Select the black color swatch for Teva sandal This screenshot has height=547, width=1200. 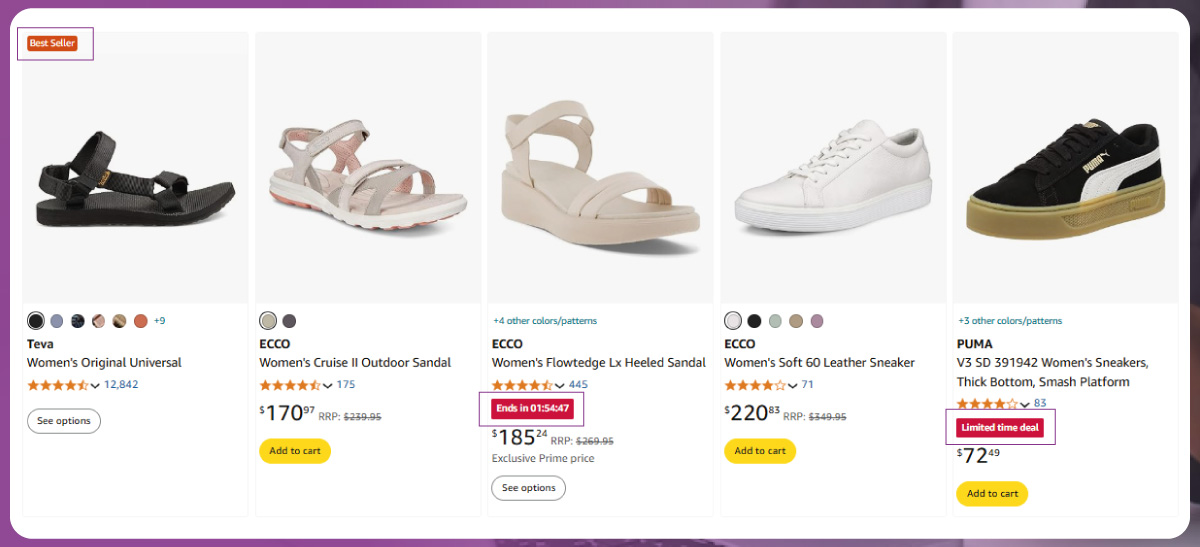coord(36,321)
